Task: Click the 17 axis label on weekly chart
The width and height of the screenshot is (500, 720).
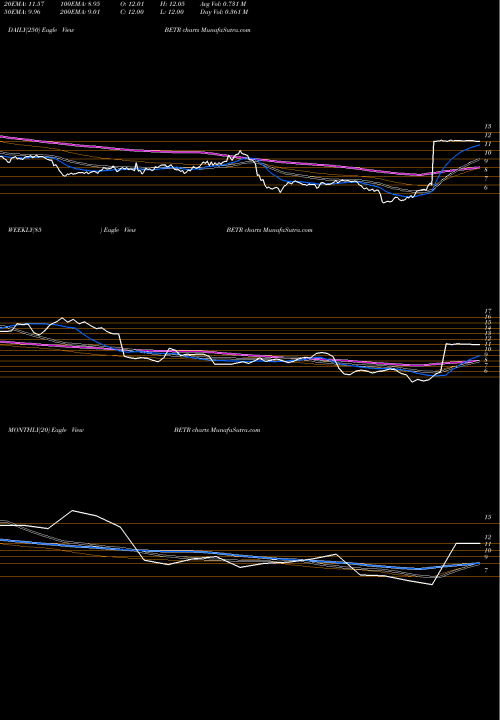Action: click(488, 311)
